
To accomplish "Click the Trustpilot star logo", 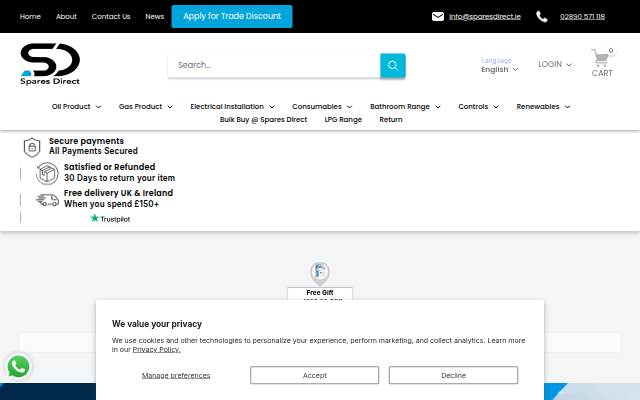I will click(x=110, y=219).
